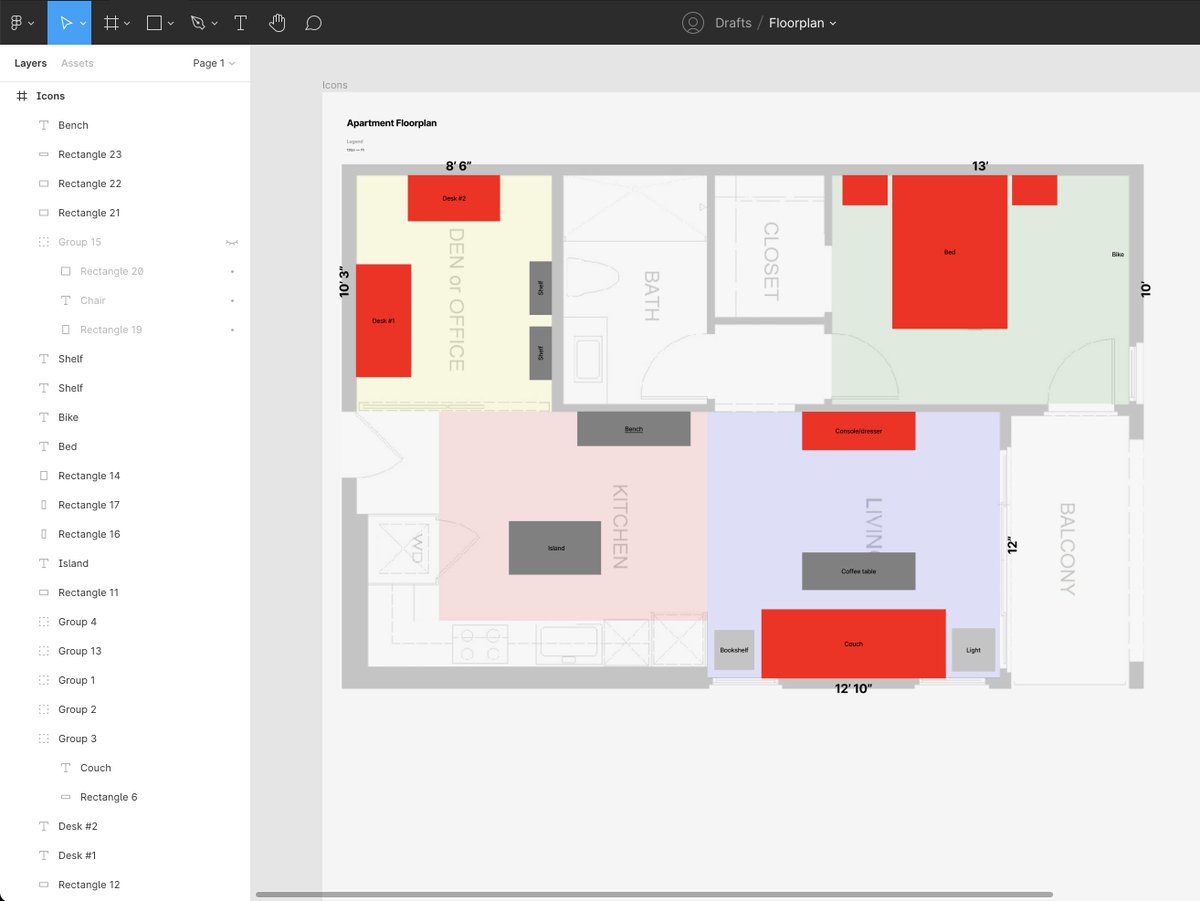Unhide the Chair layer
The height and width of the screenshot is (901, 1200).
tap(232, 300)
